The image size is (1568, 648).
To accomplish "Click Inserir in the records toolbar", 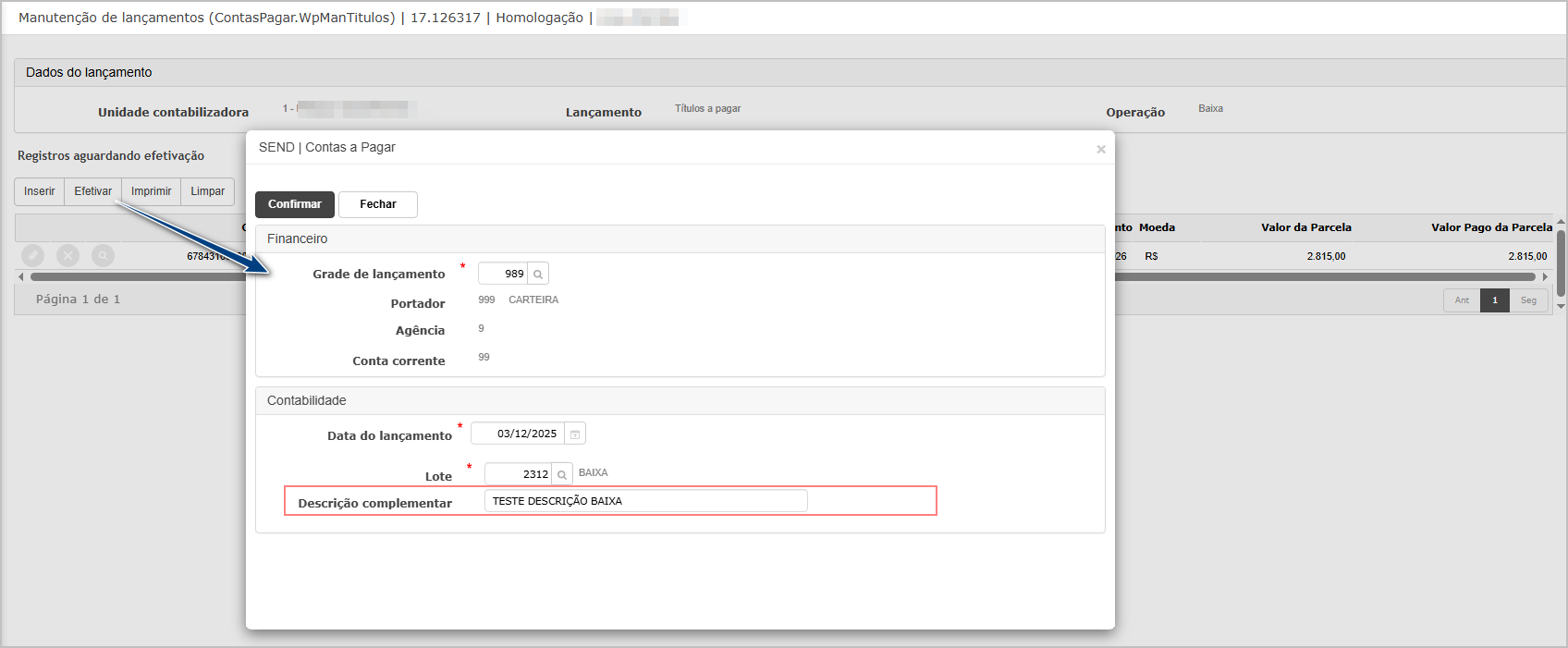I will 40,191.
